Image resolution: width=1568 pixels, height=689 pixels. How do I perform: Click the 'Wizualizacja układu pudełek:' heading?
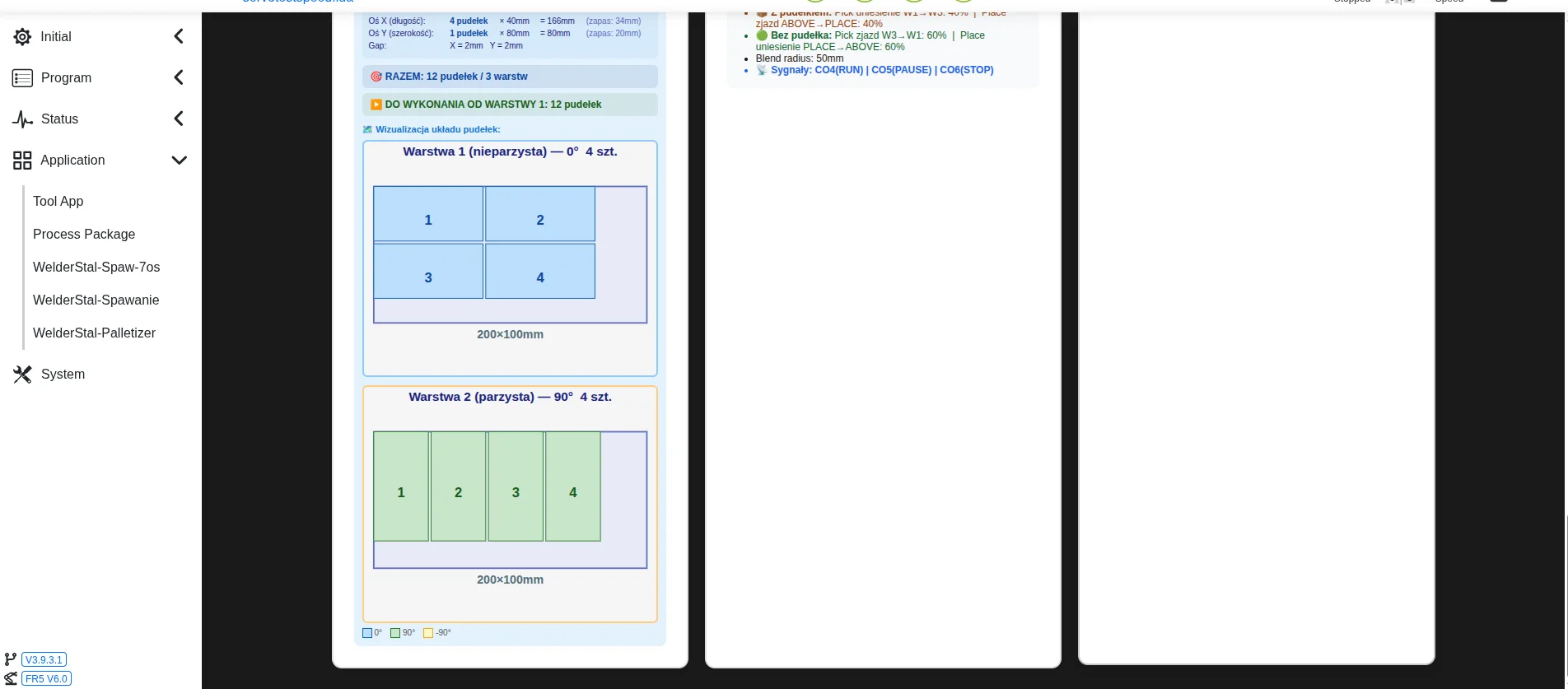(438, 129)
